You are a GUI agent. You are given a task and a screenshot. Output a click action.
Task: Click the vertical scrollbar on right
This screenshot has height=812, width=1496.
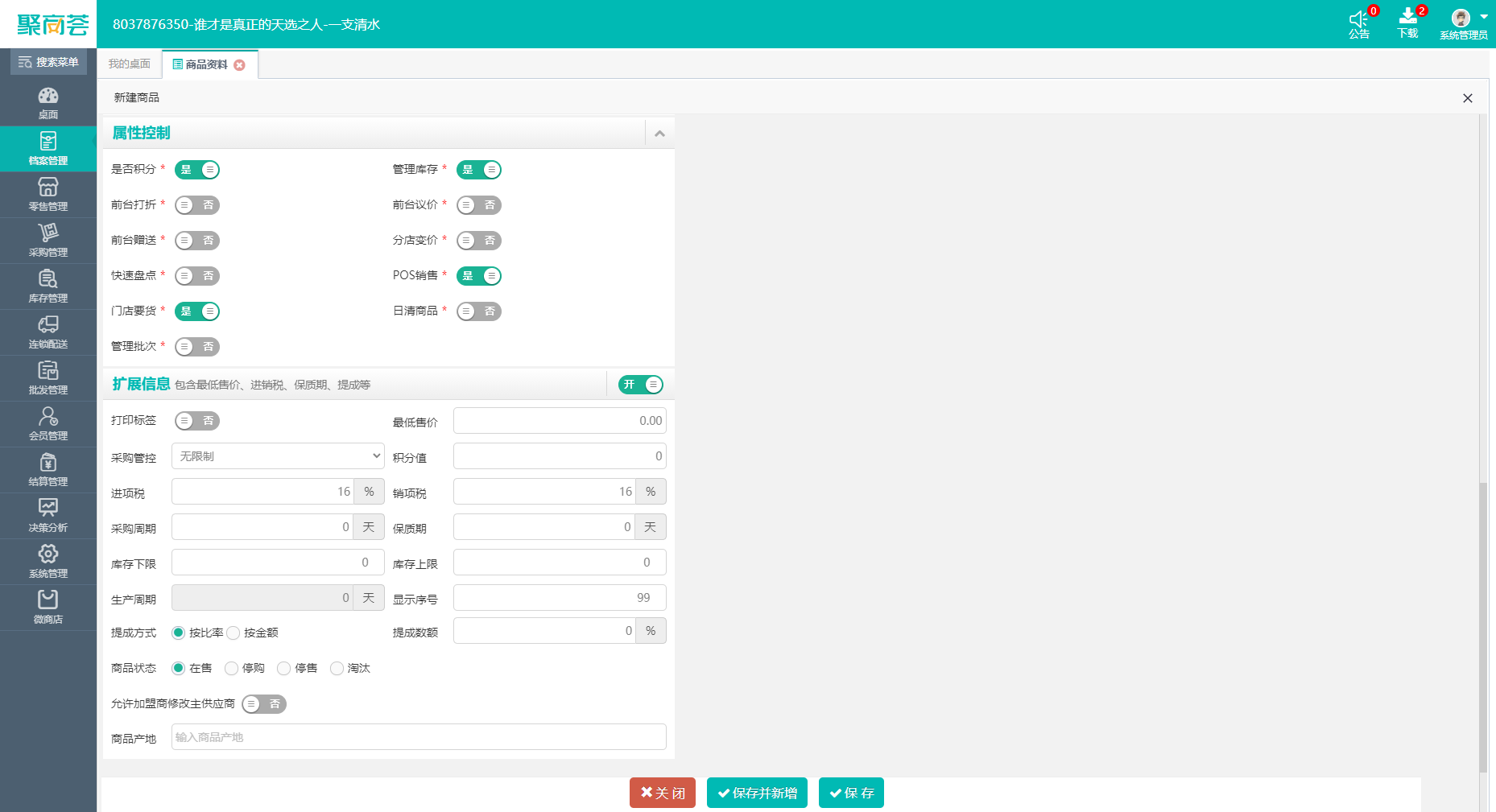pos(1483,628)
